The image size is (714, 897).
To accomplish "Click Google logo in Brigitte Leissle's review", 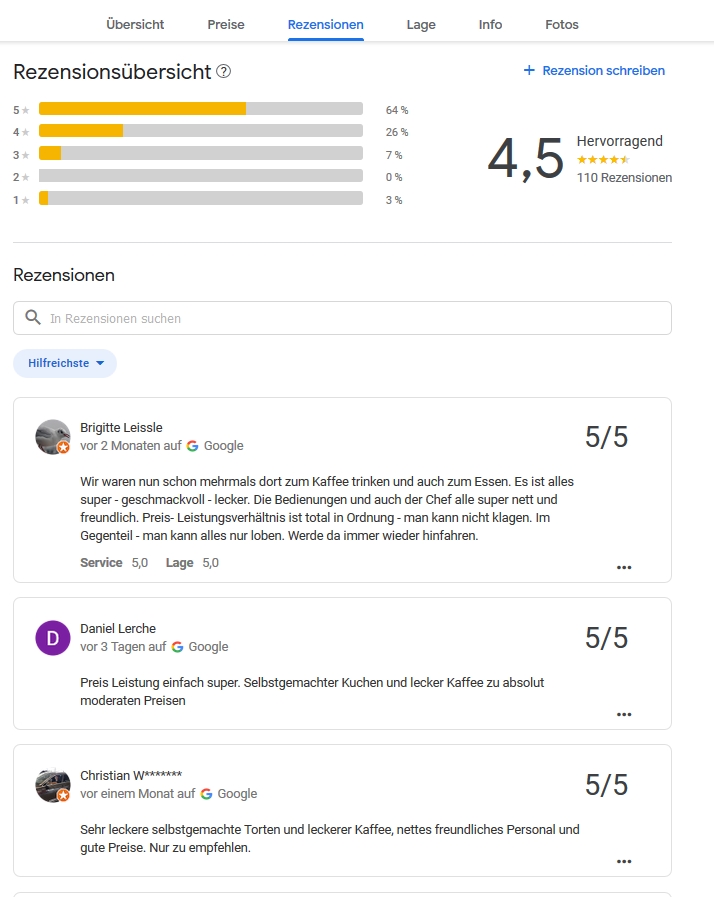I will 193,446.
